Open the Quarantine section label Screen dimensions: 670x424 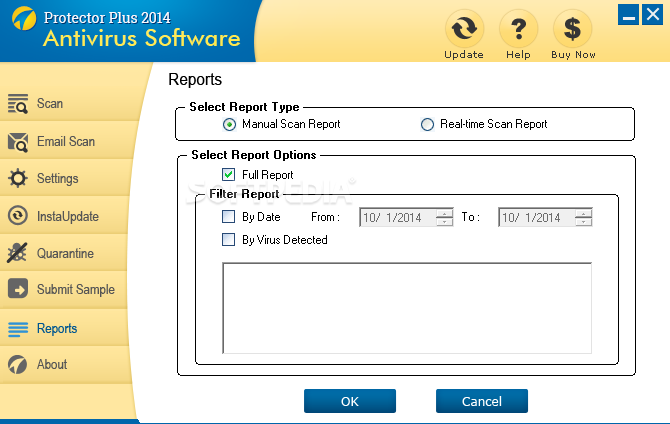point(65,253)
